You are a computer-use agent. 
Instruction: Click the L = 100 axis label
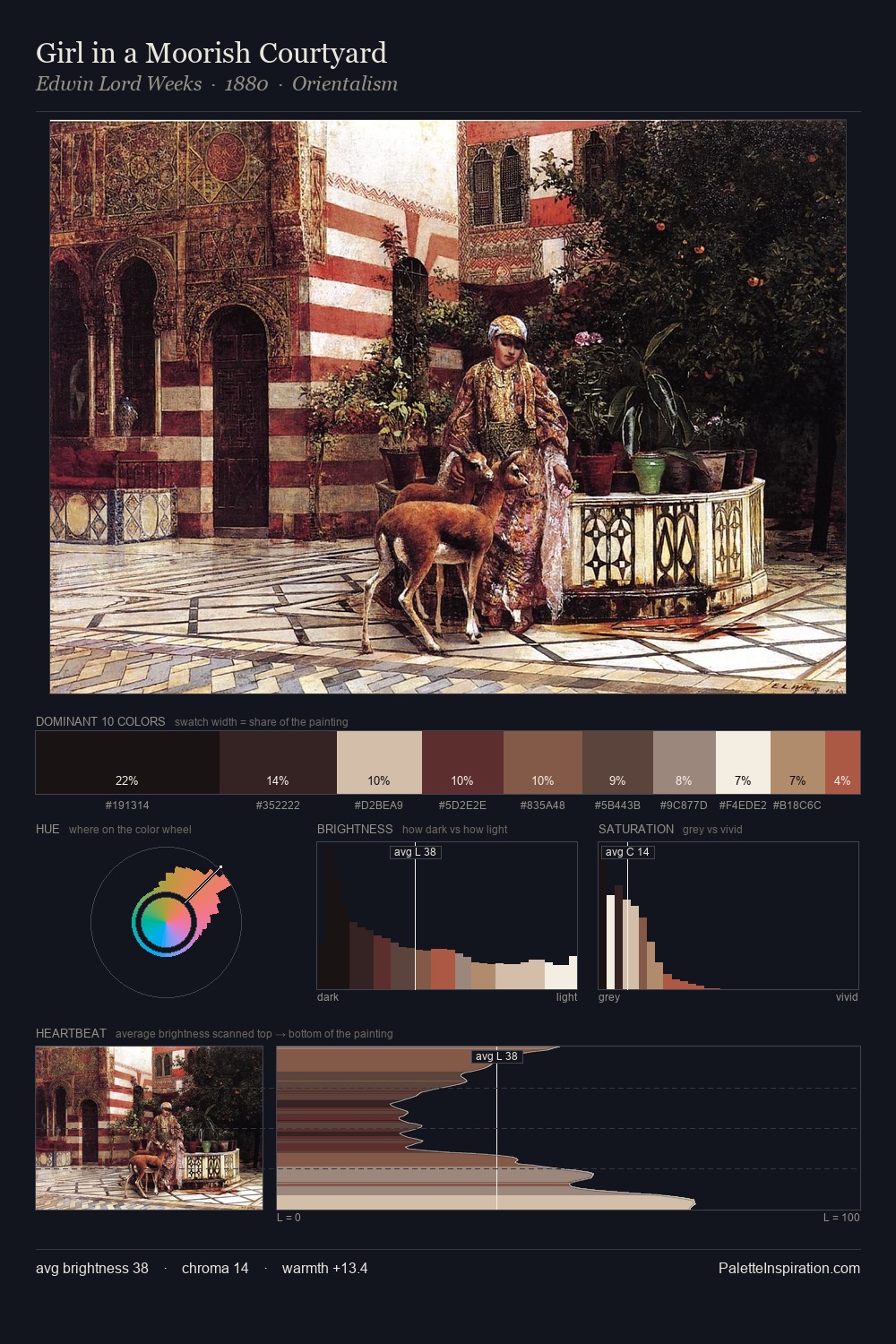coord(841,1218)
